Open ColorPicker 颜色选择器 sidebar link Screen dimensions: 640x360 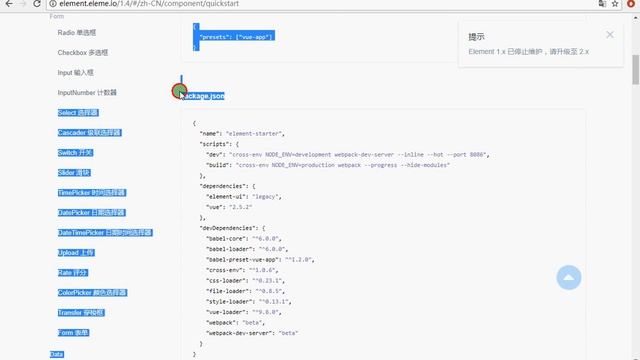click(x=92, y=293)
